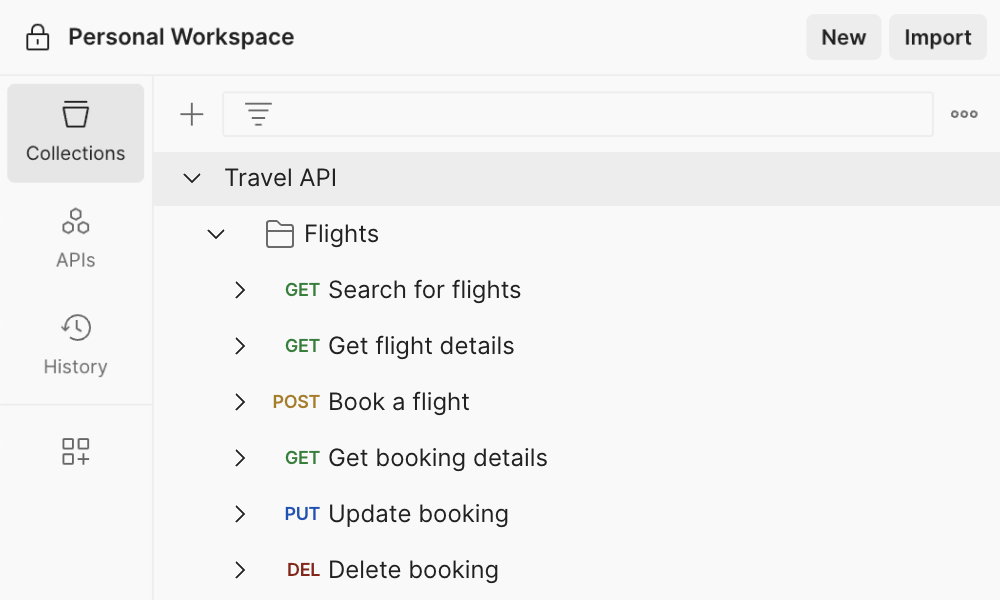Click the filter icon in search bar
The image size is (1000, 600).
pos(259,115)
